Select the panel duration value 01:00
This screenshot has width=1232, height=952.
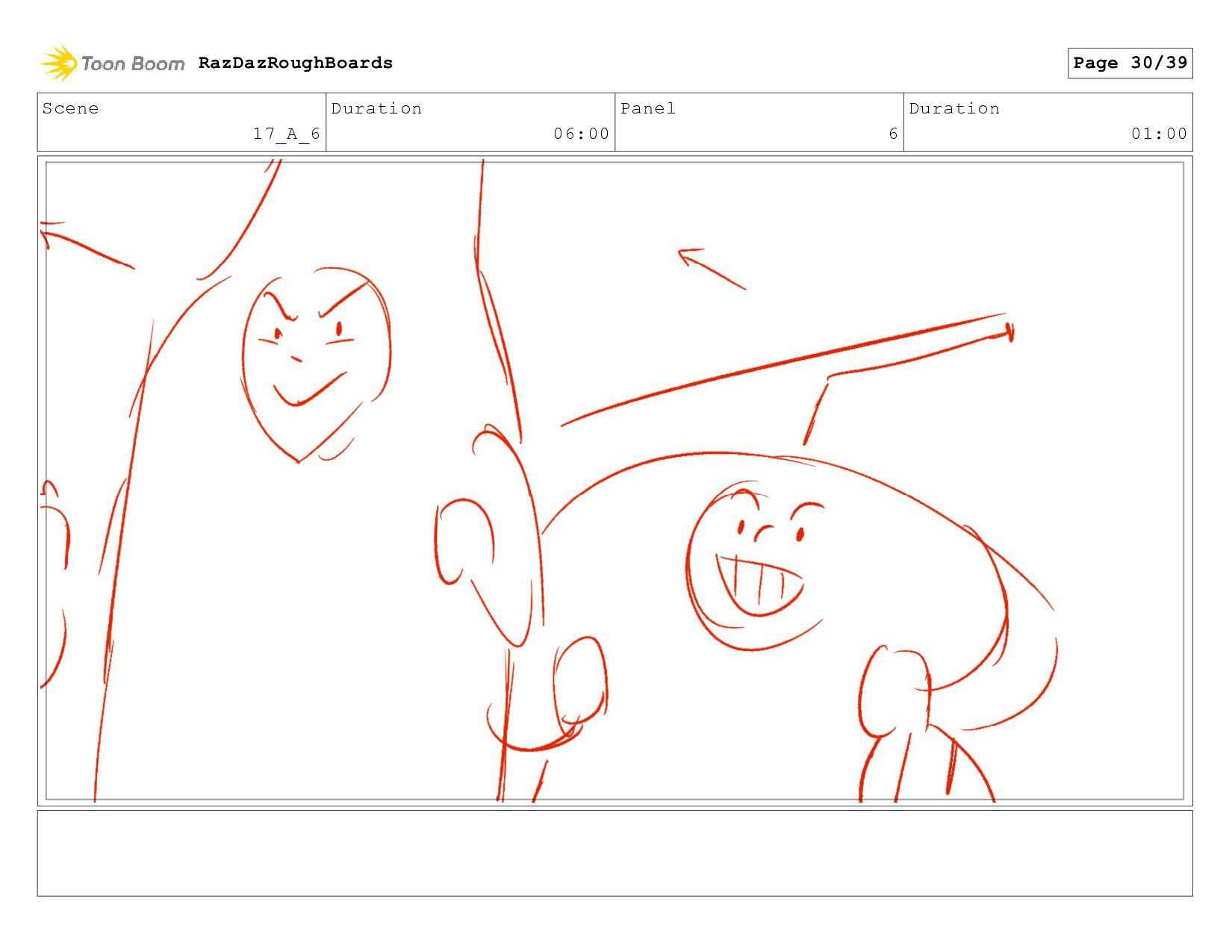pyautogui.click(x=1159, y=134)
